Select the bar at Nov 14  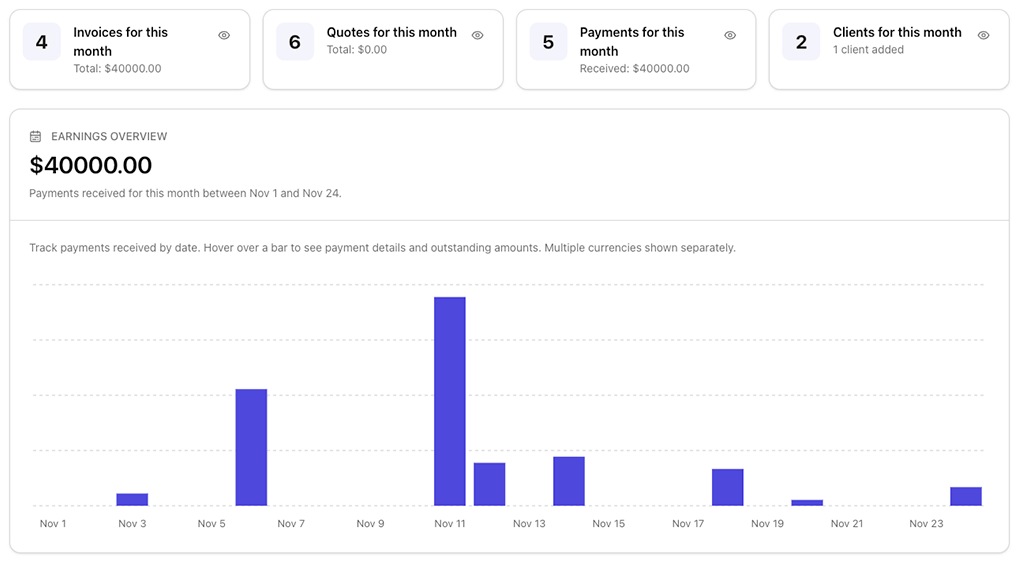click(x=569, y=481)
